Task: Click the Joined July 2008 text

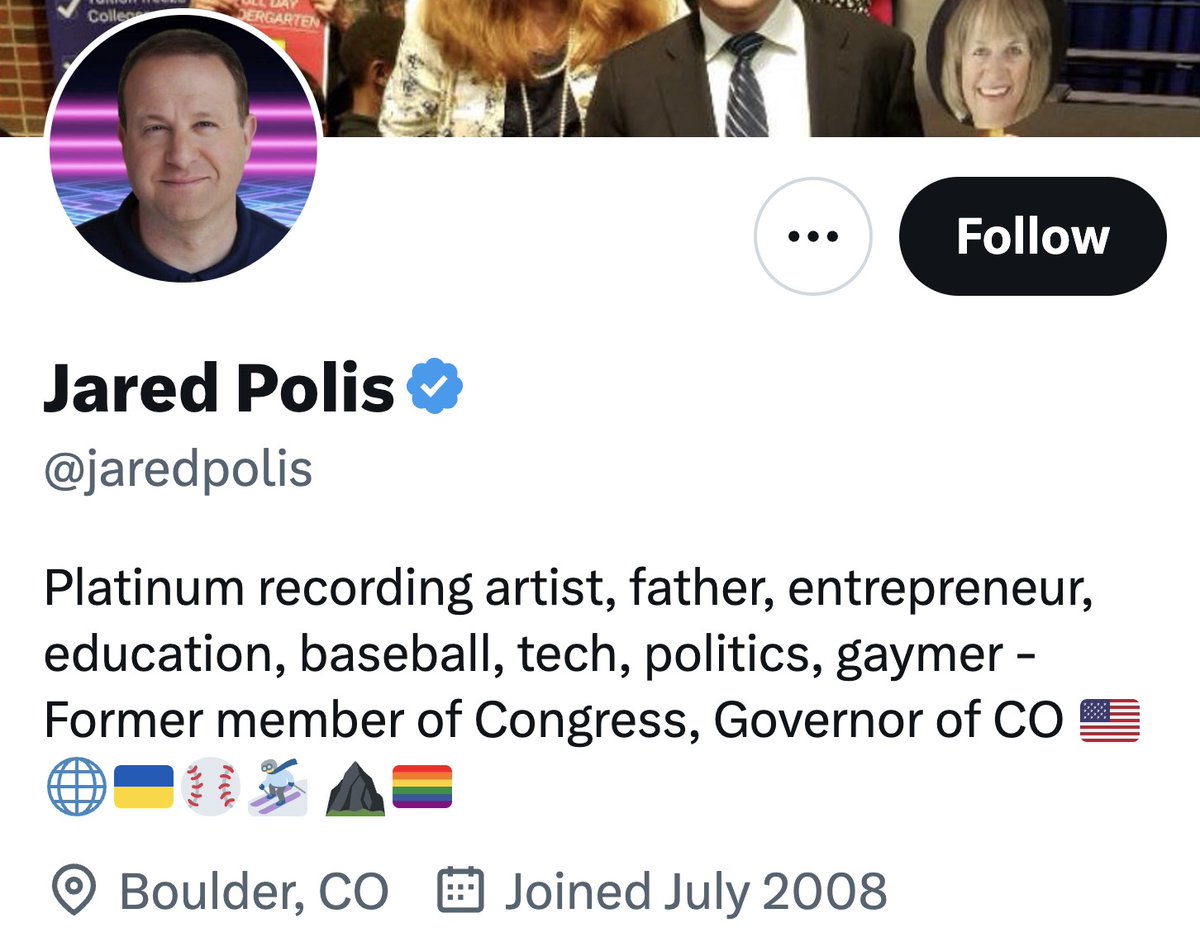Action: tap(695, 891)
